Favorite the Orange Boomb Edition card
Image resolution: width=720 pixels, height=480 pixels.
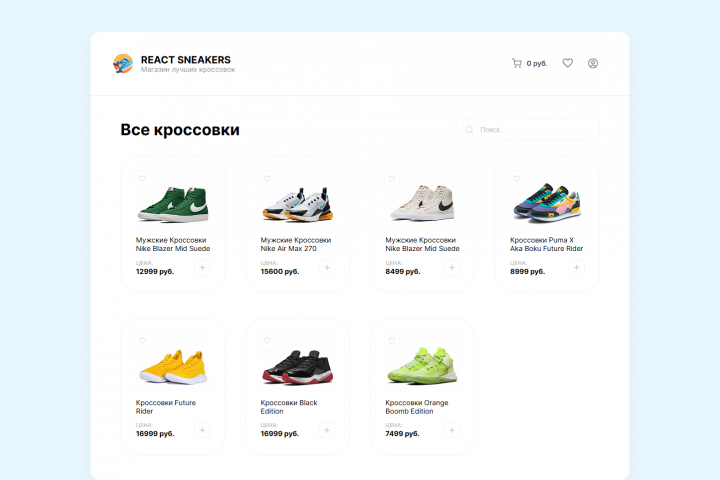(392, 341)
